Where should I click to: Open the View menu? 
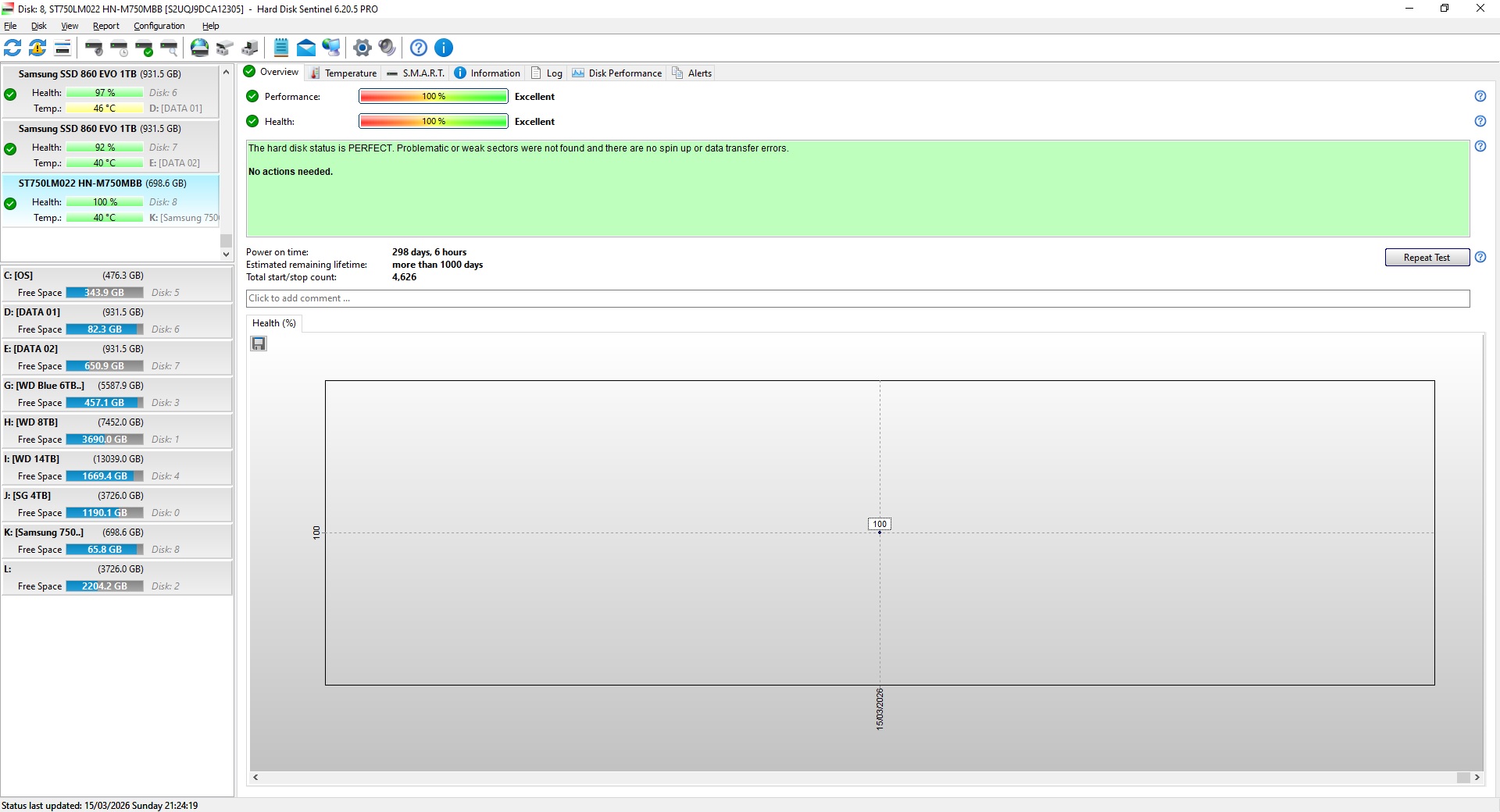click(70, 26)
